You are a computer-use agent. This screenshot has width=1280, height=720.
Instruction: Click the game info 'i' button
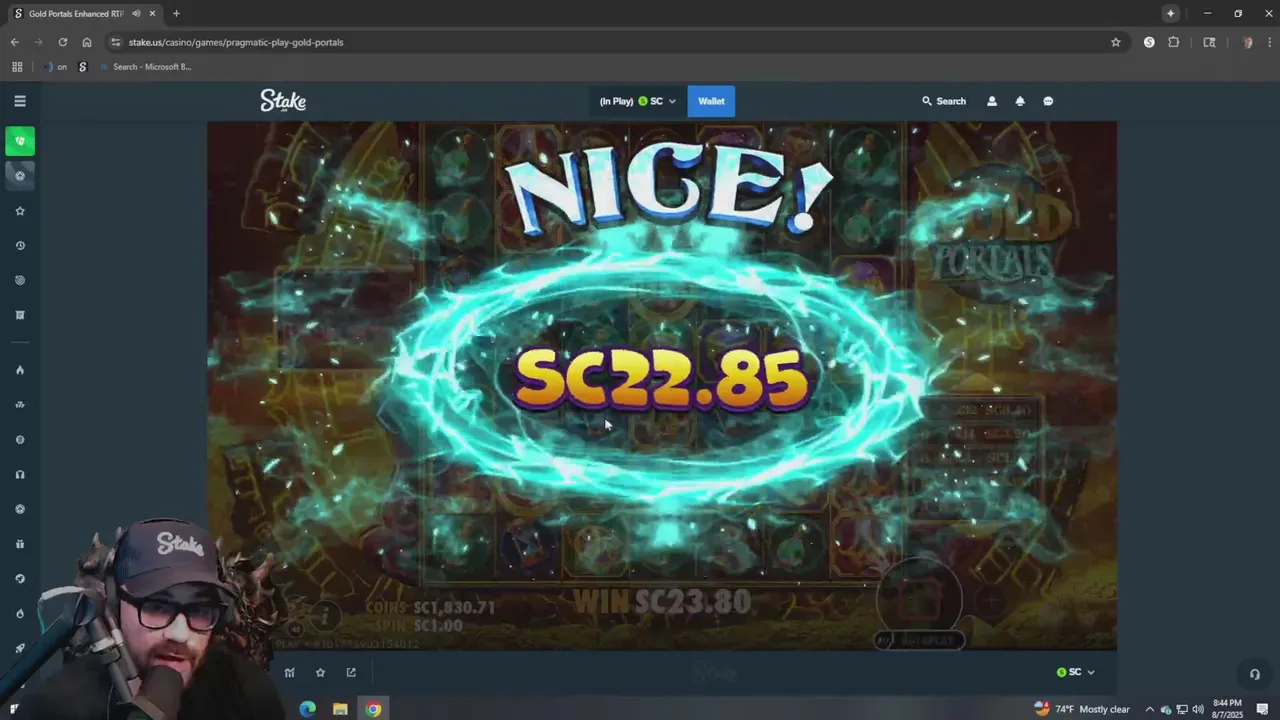[x=323, y=615]
